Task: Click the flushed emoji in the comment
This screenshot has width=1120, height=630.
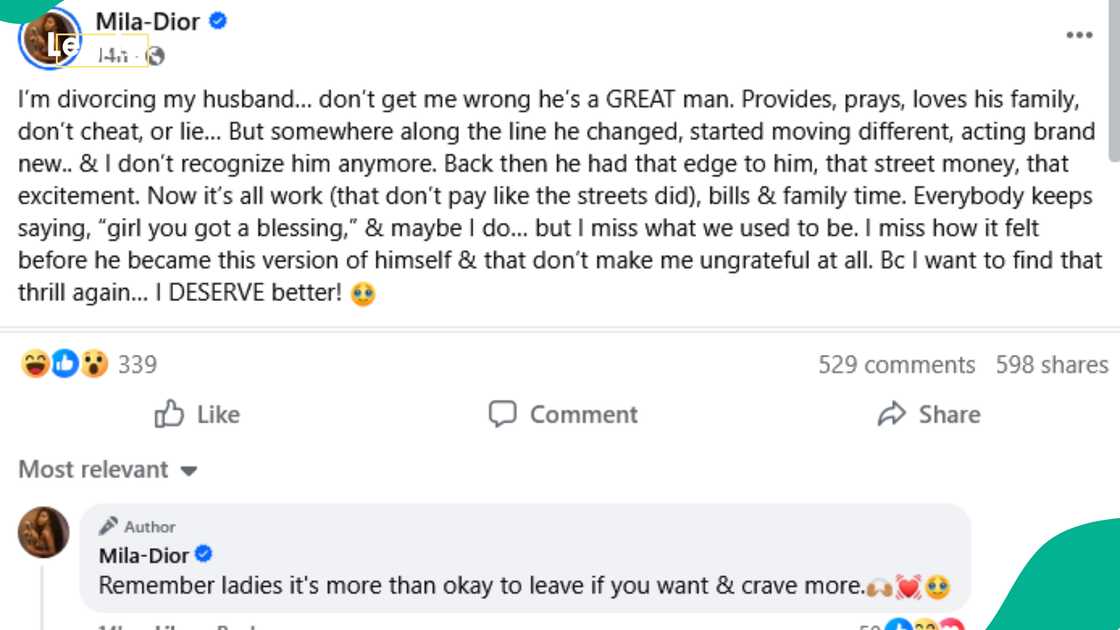Action: 937,586
